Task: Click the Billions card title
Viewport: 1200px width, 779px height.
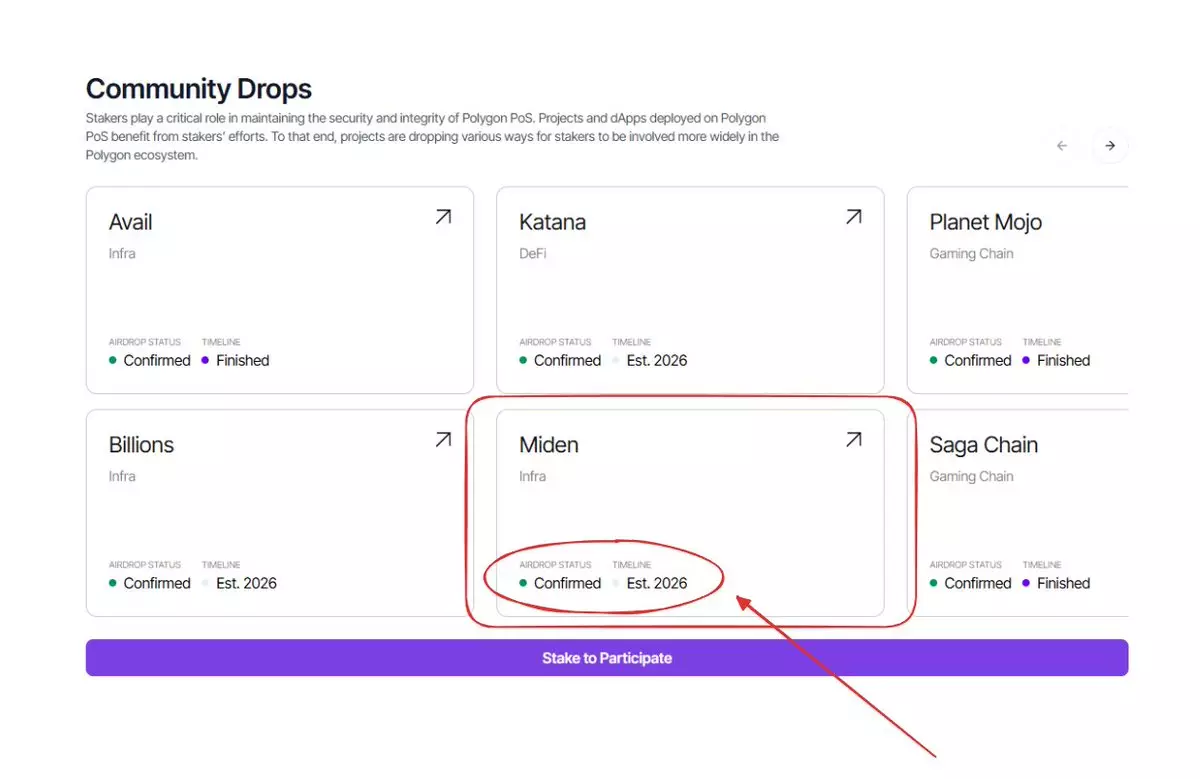Action: 141,445
